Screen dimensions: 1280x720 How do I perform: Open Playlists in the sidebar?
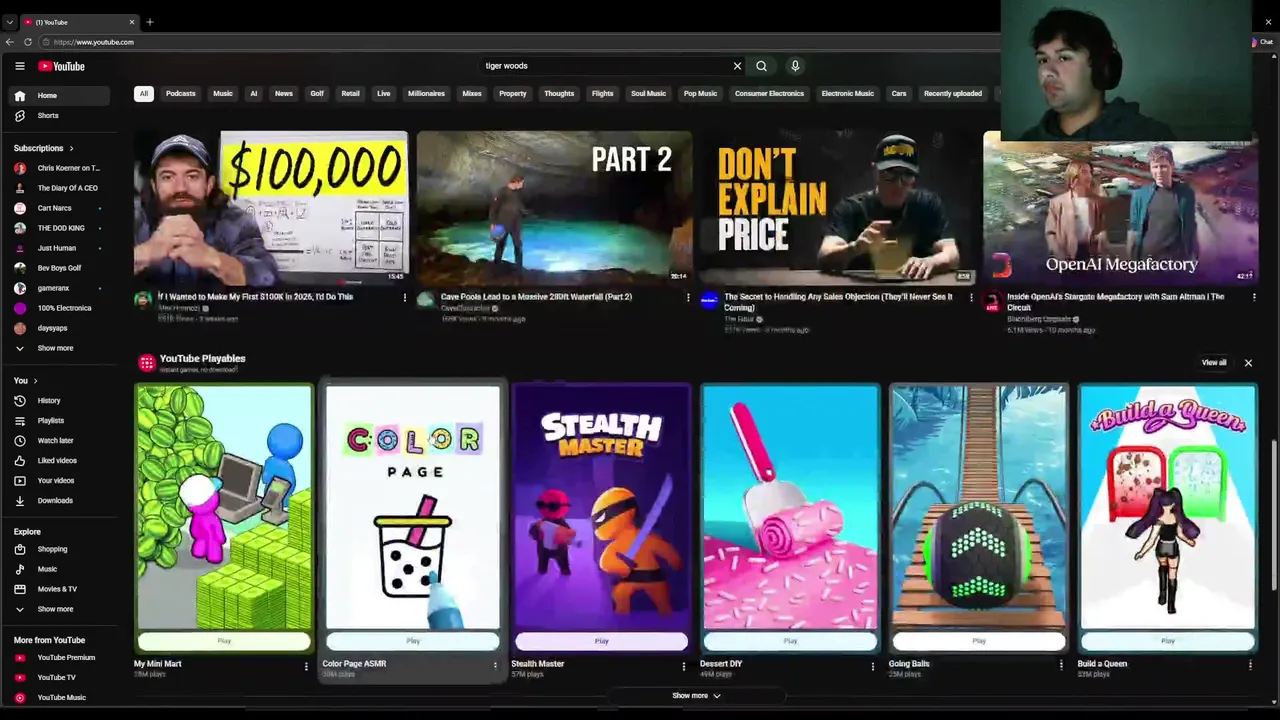coord(59,420)
